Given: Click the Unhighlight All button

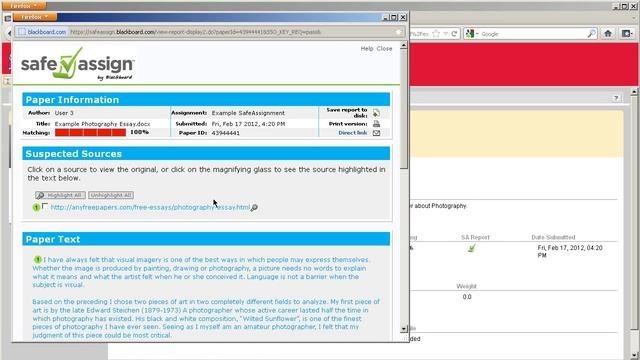Looking at the screenshot, I should pos(111,196).
